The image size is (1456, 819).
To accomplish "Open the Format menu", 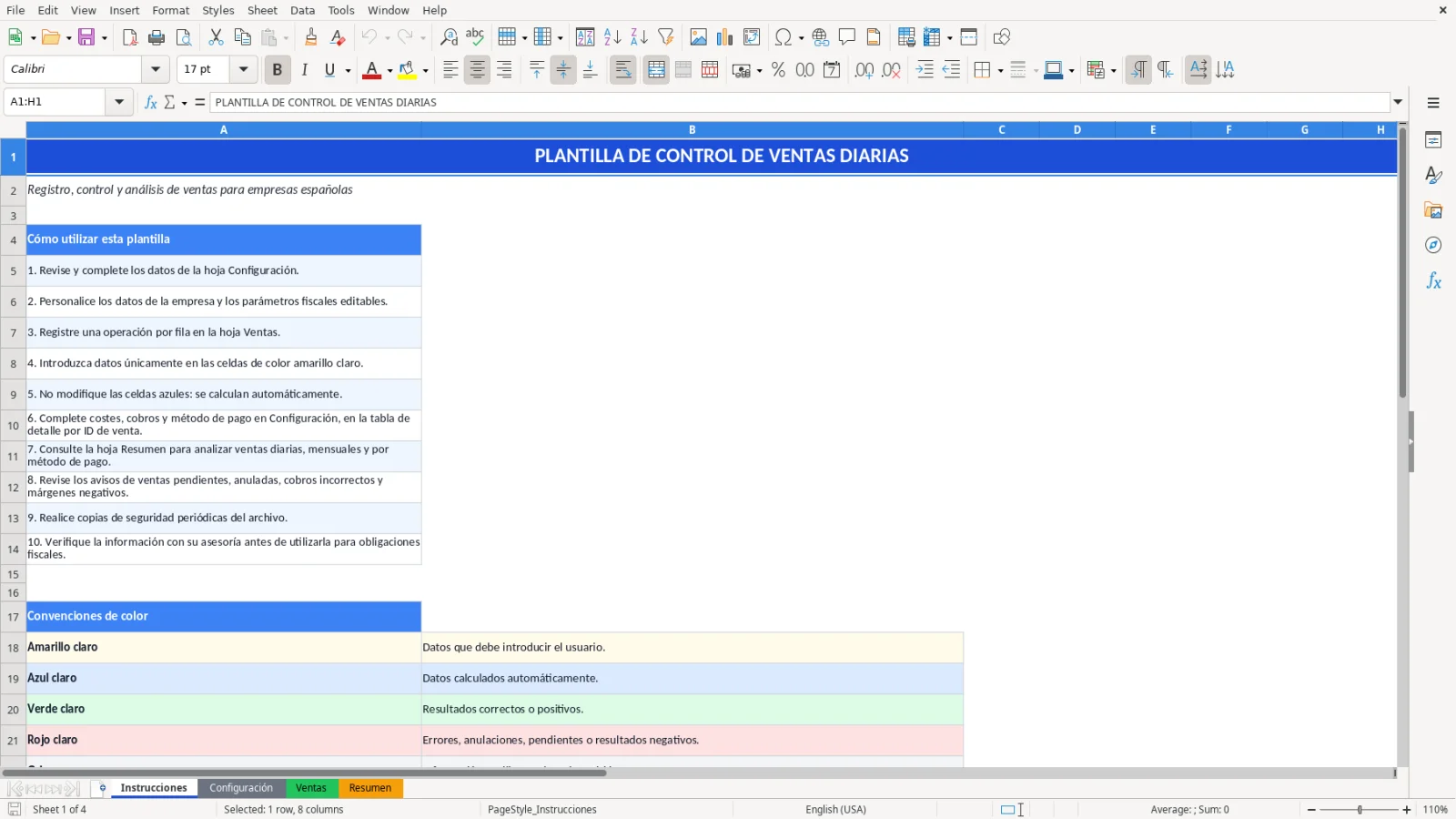I will [x=170, y=10].
